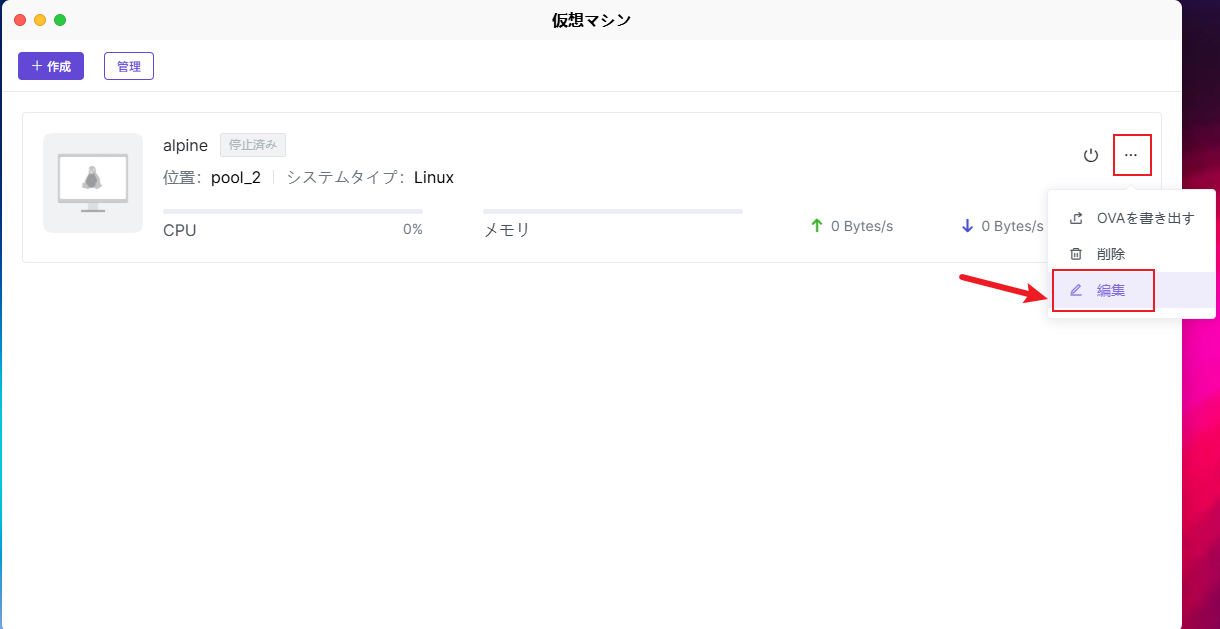Click the green upload arrow icon
This screenshot has height=629, width=1220.
[816, 226]
